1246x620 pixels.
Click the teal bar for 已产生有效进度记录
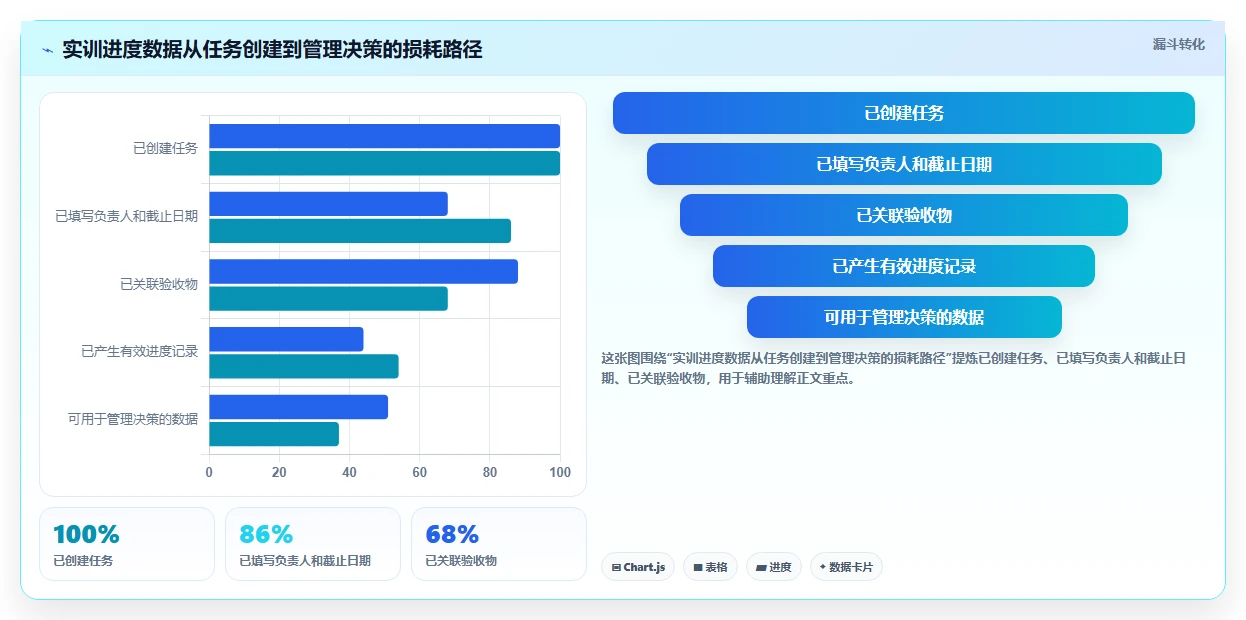tap(304, 366)
